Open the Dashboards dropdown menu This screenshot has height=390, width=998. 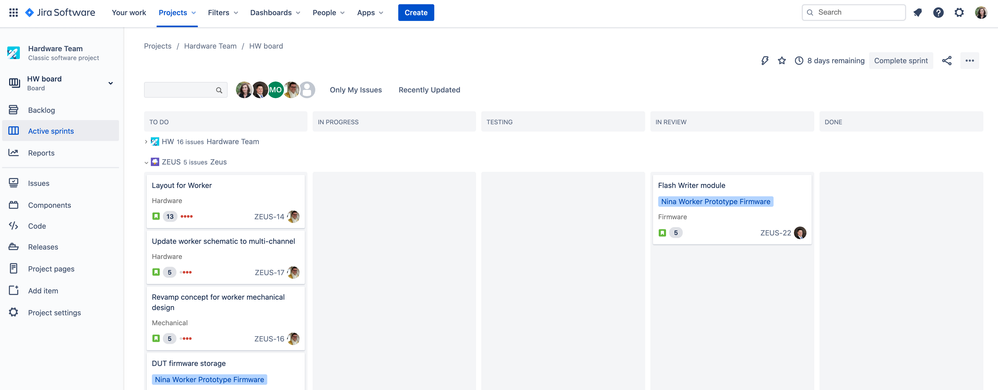[275, 13]
